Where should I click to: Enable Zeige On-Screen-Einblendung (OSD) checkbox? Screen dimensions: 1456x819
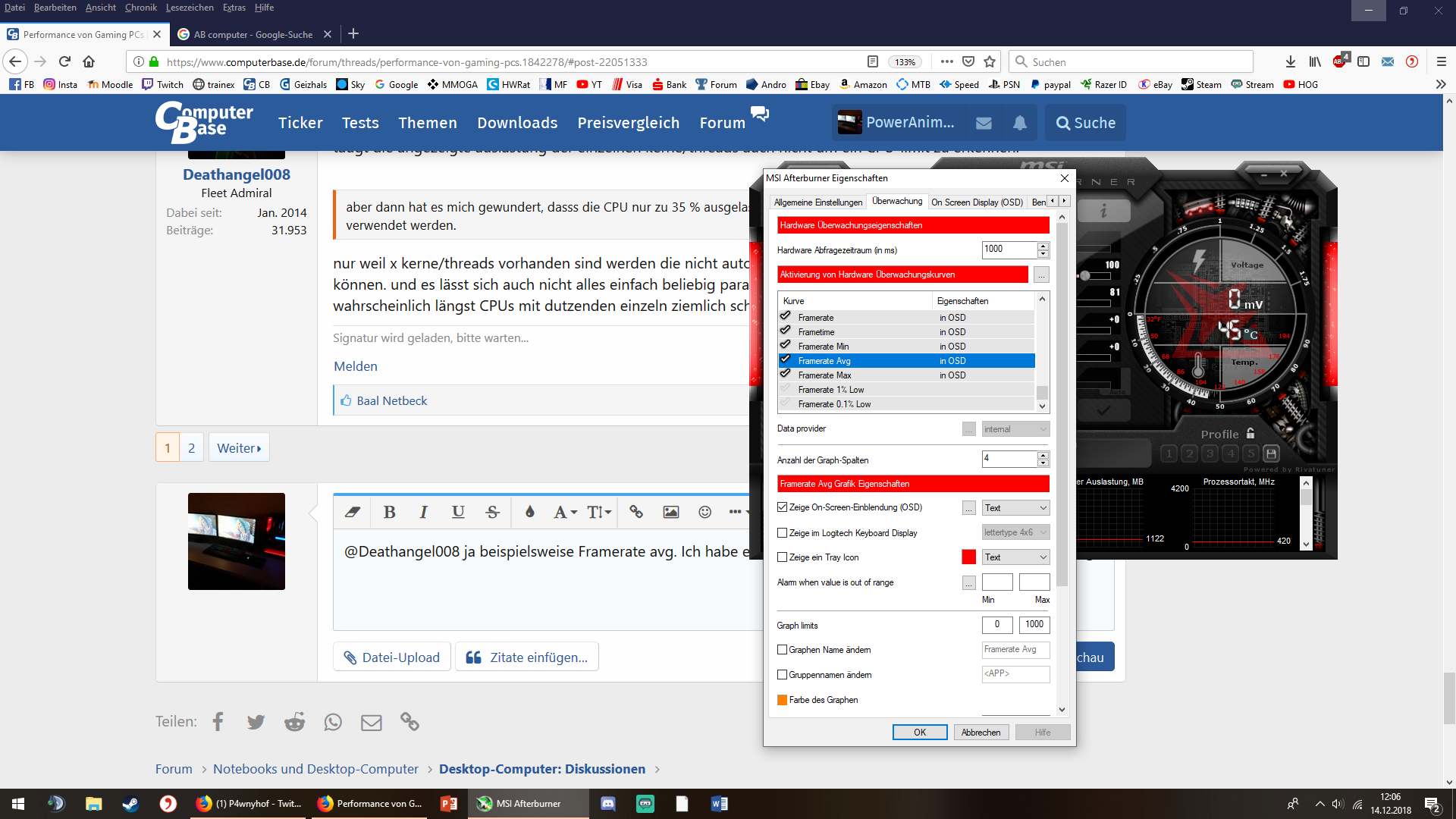click(783, 507)
